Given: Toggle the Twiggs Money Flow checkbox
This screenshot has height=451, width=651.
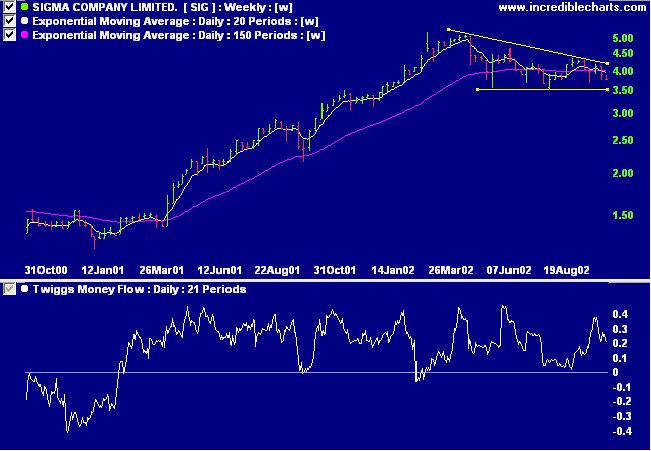Looking at the screenshot, I should (x=9, y=289).
